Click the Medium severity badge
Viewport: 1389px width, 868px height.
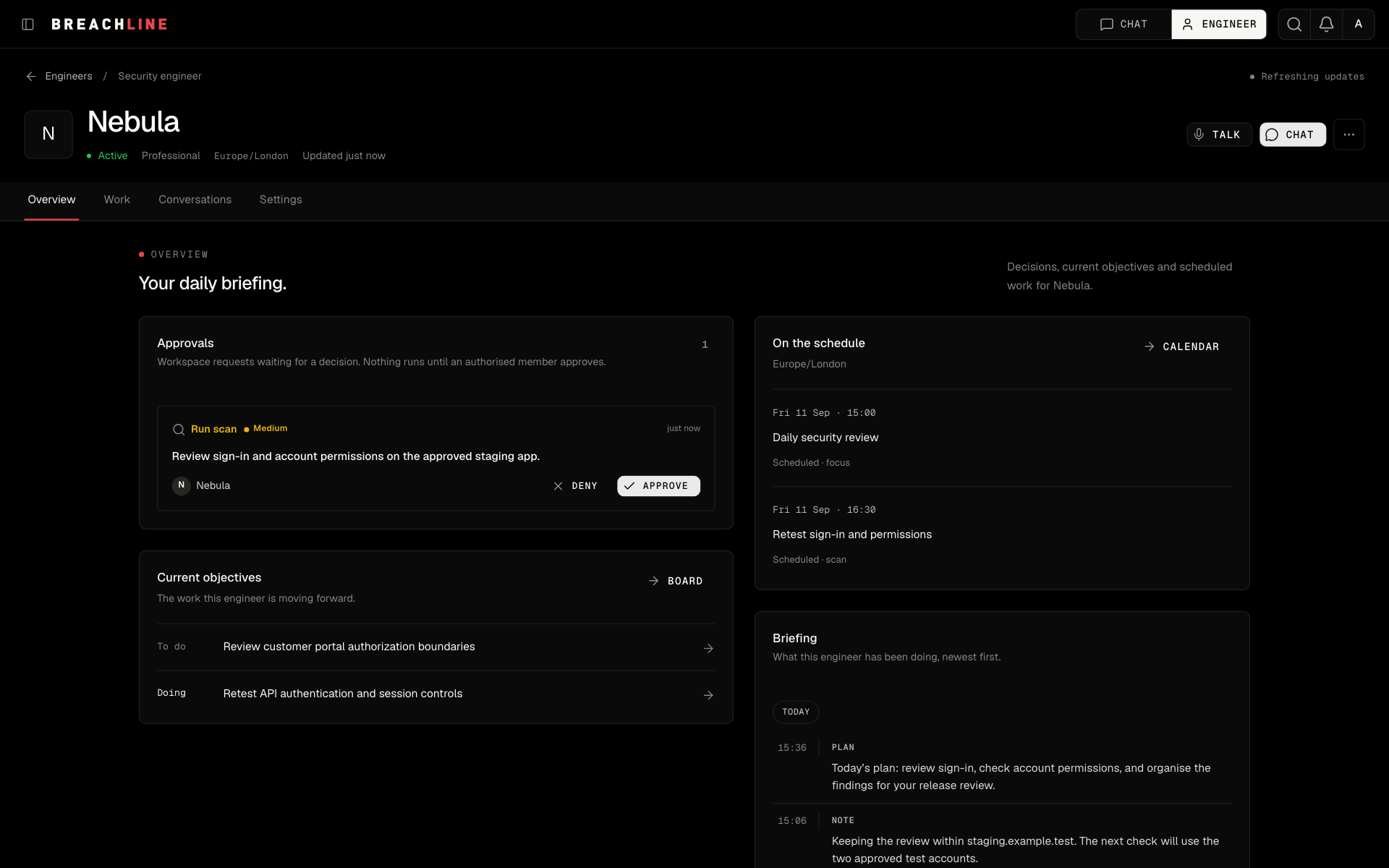(266, 429)
